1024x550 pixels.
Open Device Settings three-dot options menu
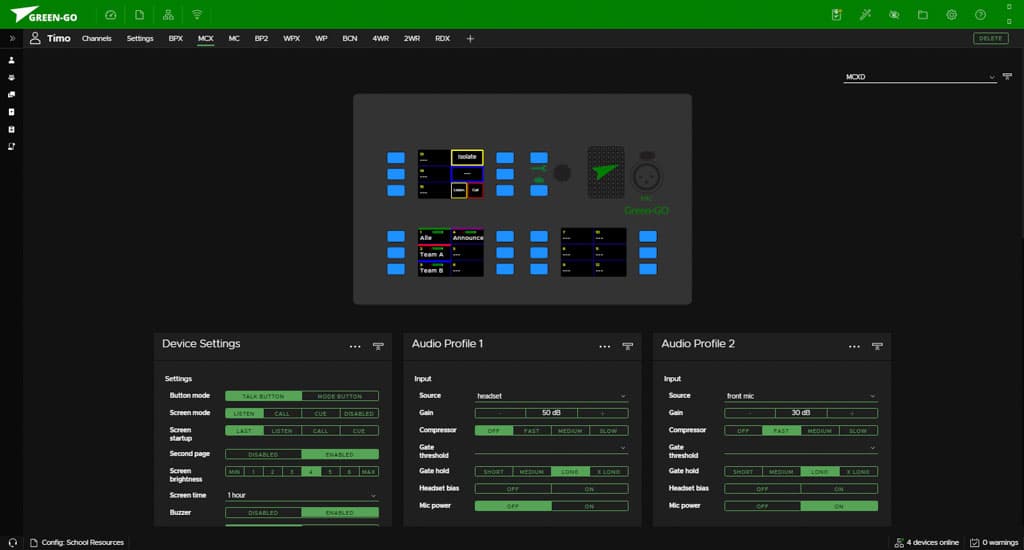click(355, 346)
